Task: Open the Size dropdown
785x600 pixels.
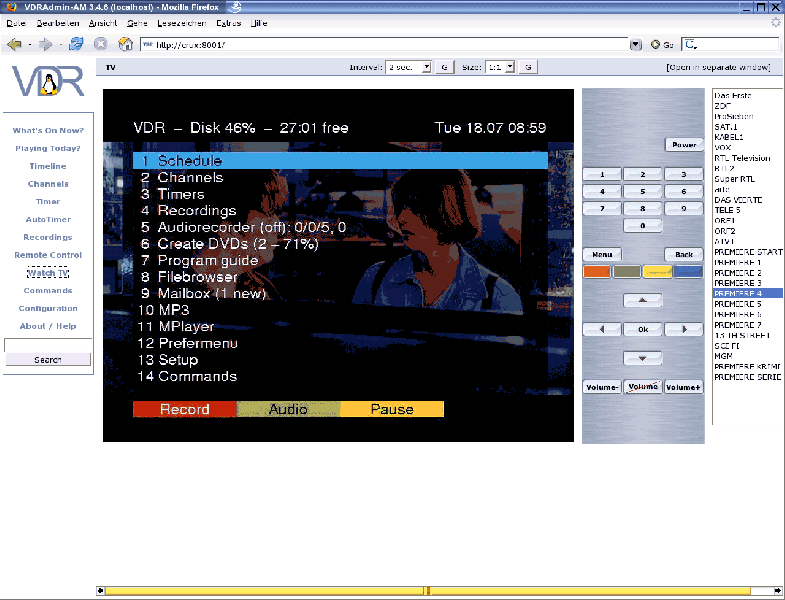Action: pyautogui.click(x=500, y=67)
